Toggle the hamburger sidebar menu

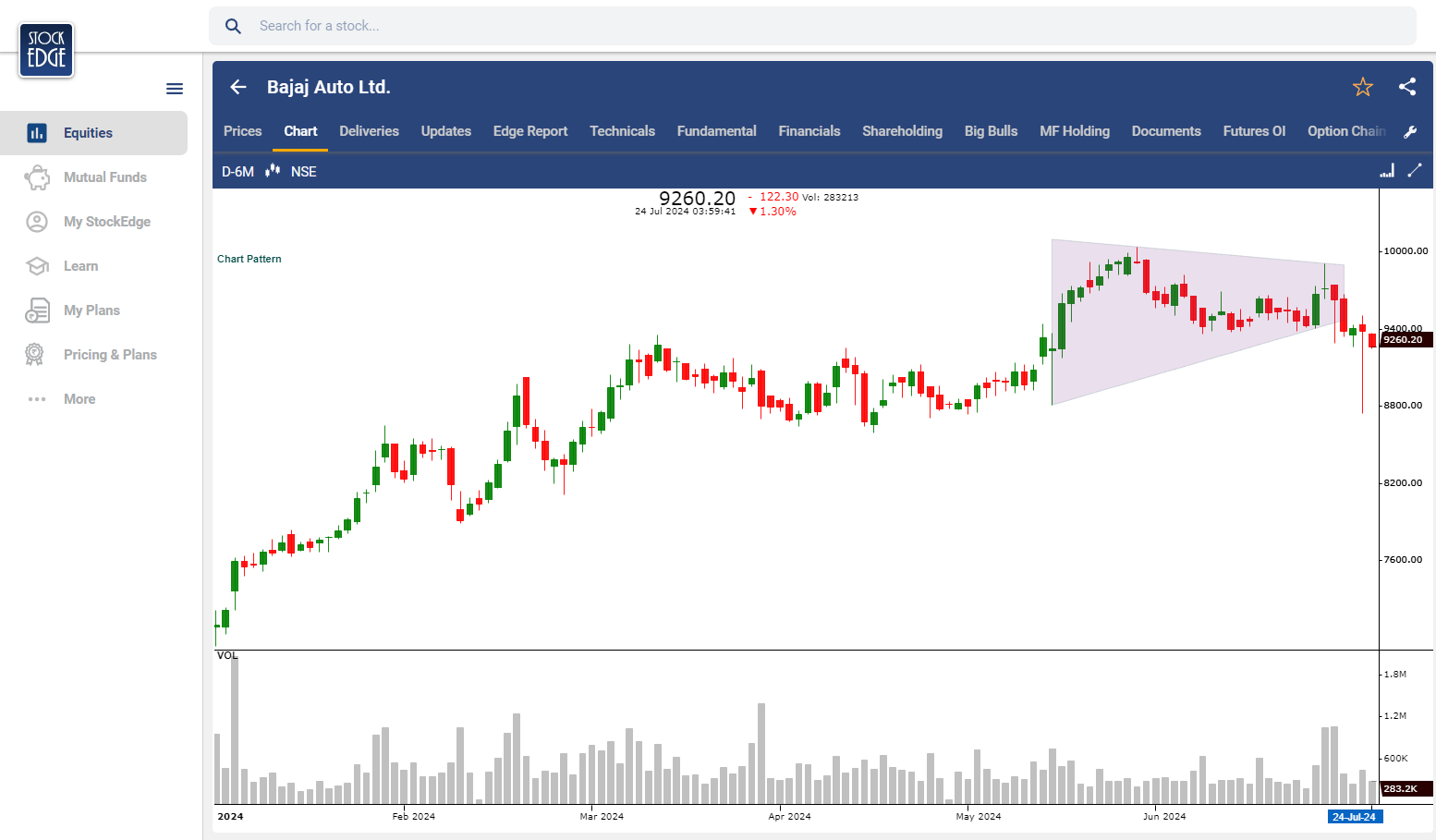(175, 89)
